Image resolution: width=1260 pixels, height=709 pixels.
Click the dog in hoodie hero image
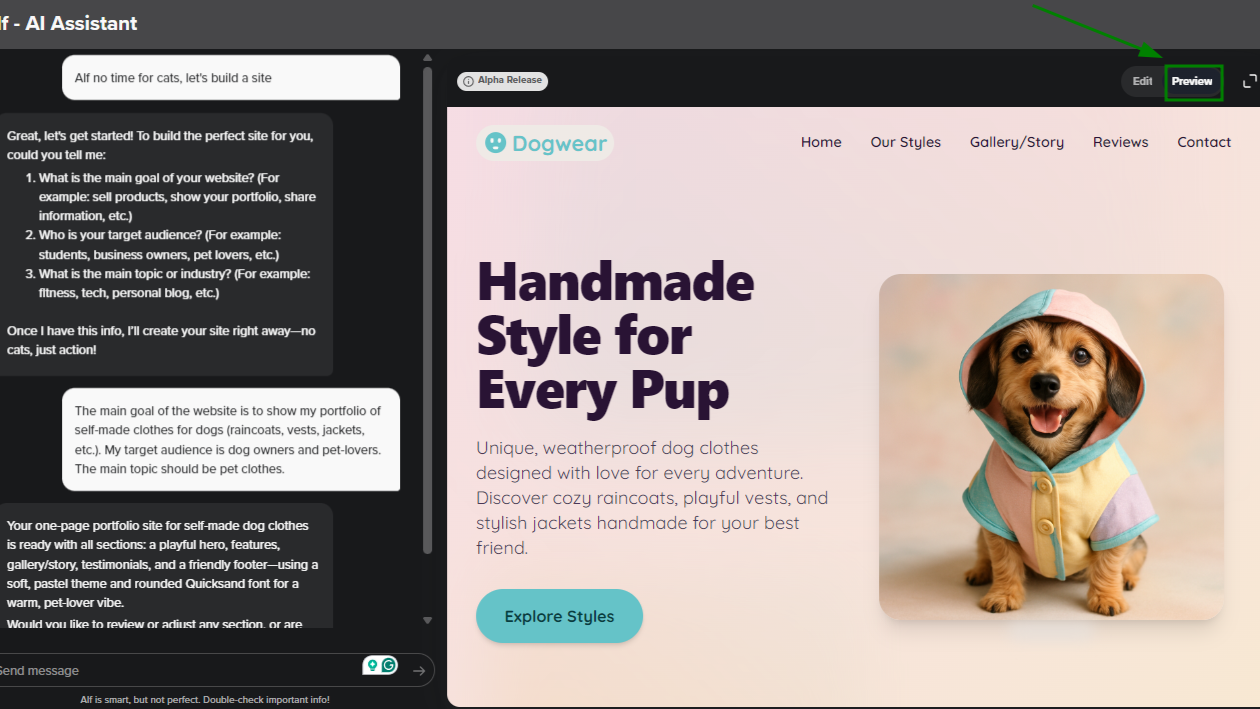pos(1051,447)
